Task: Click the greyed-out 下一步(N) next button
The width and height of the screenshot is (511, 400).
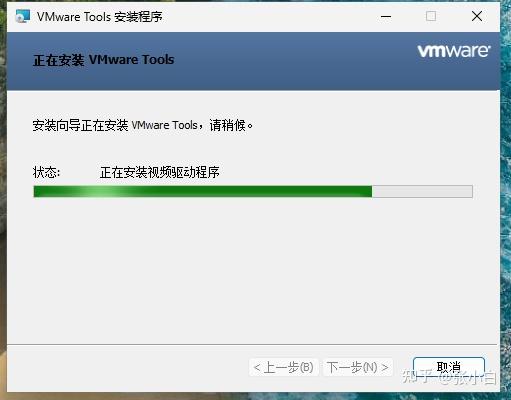Action: click(358, 367)
